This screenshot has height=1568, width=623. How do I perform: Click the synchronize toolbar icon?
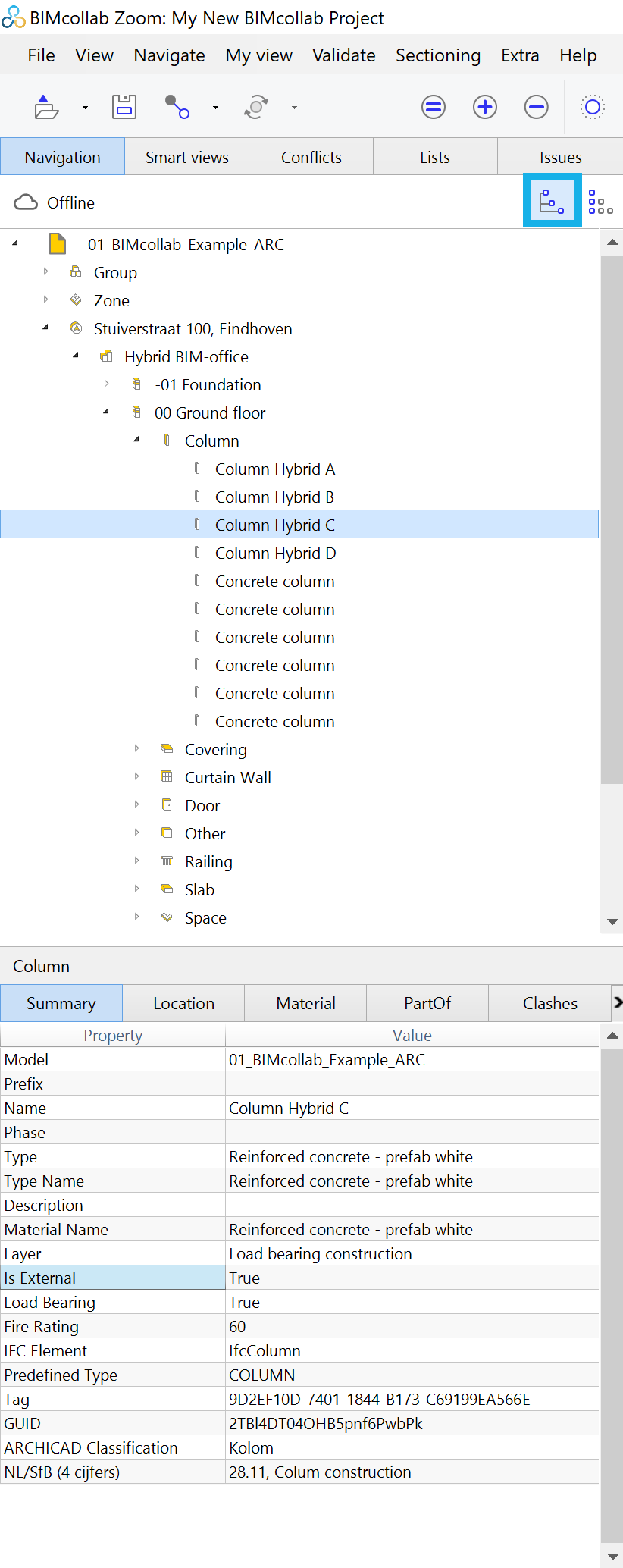[x=256, y=107]
